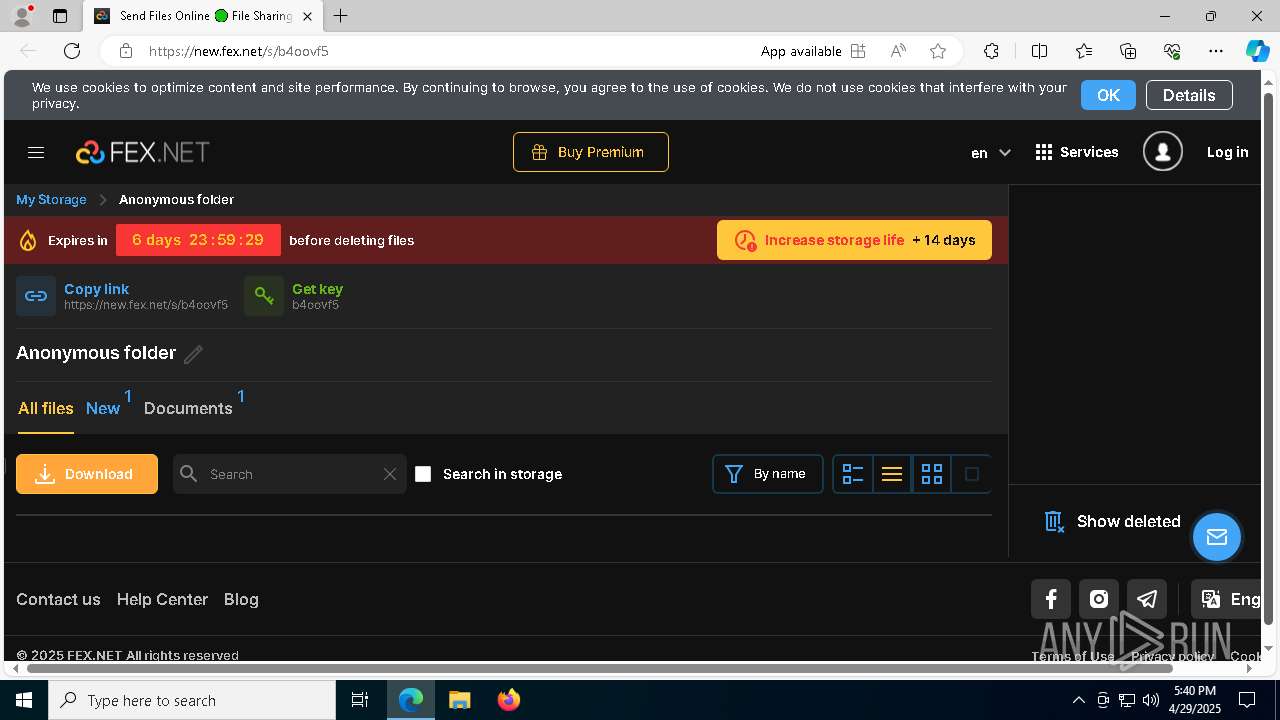The image size is (1280, 720).
Task: Open the tab actions menu icon
Action: pyautogui.click(x=59, y=16)
